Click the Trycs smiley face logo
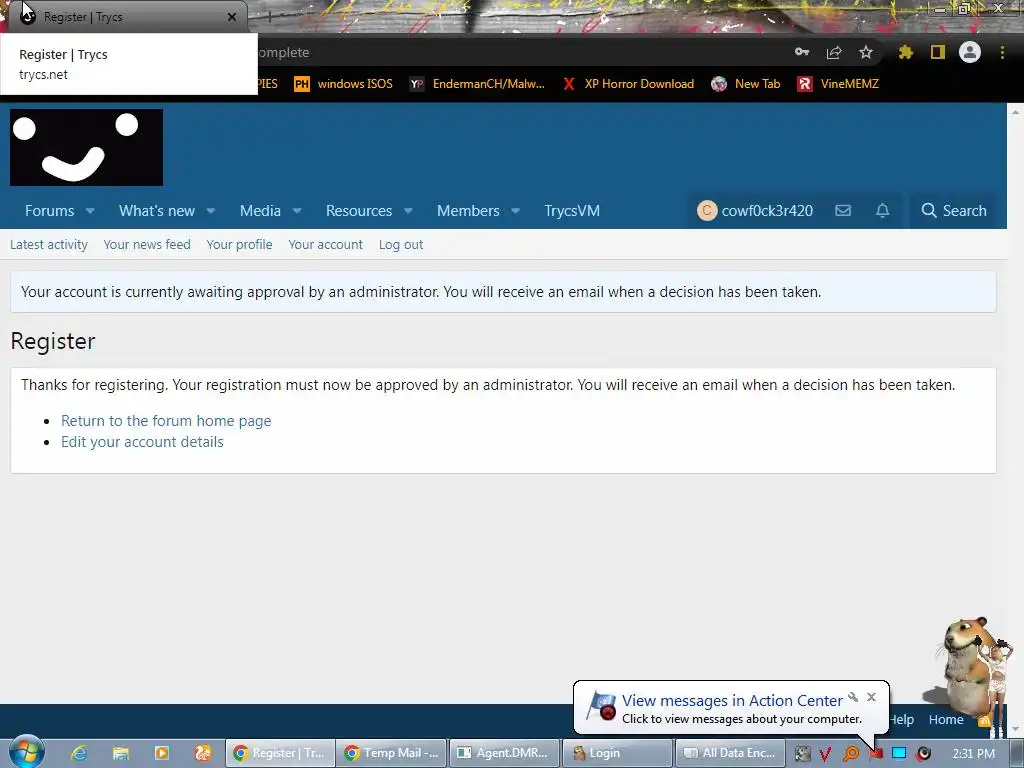 click(x=86, y=148)
